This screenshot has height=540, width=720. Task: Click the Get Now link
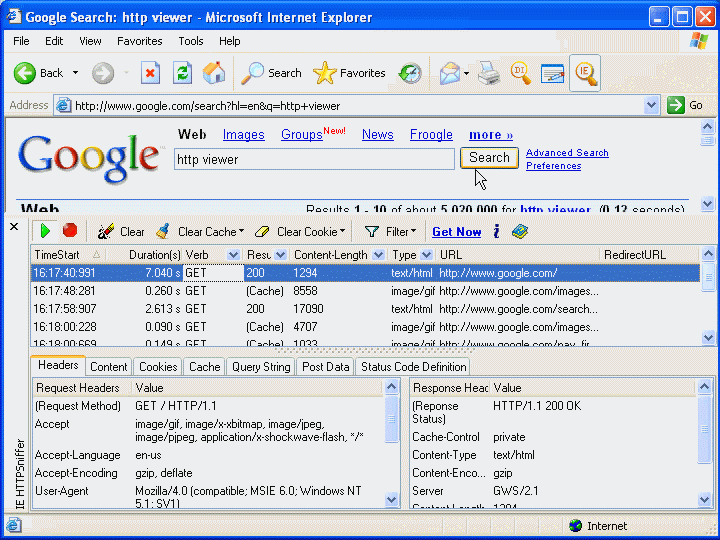[456, 232]
